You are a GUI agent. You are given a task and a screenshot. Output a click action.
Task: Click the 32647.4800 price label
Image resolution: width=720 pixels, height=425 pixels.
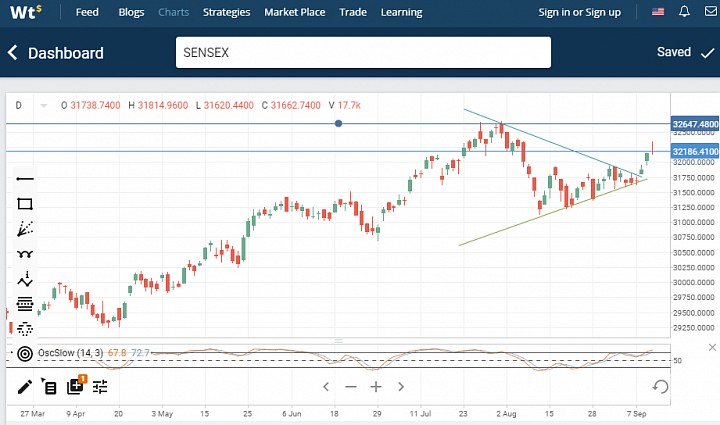pyautogui.click(x=695, y=124)
